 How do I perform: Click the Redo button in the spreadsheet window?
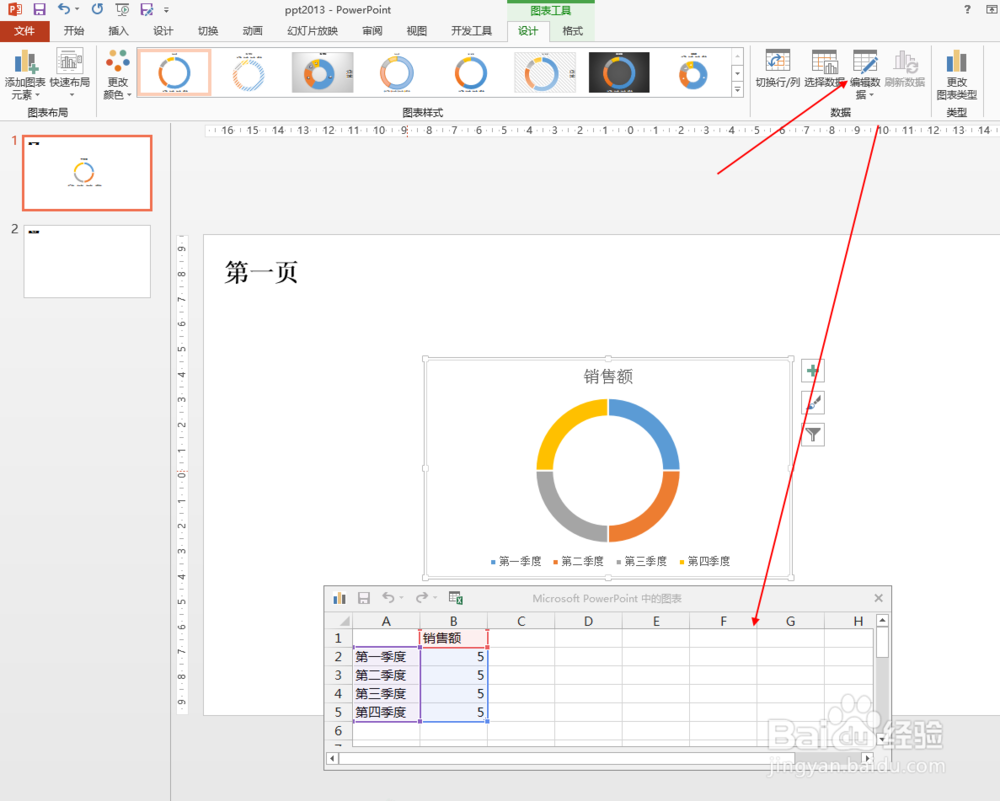[x=422, y=597]
